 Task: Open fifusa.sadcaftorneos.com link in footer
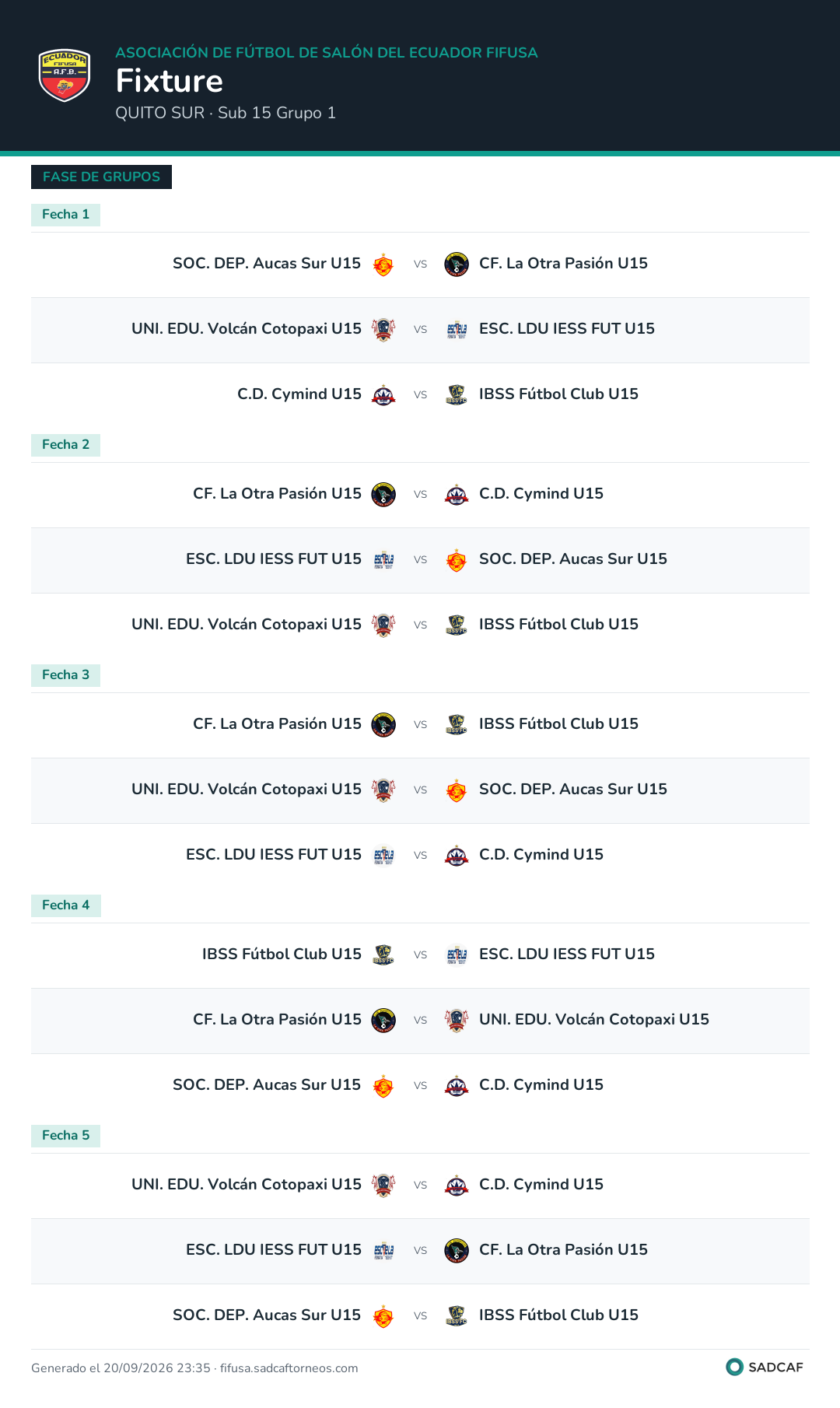(x=289, y=1368)
